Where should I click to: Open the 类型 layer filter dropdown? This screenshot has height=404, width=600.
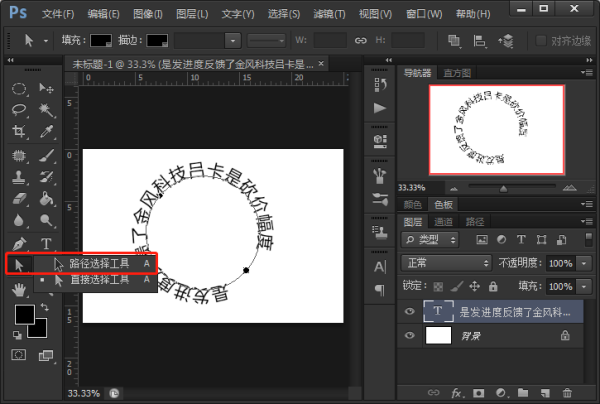[430, 240]
